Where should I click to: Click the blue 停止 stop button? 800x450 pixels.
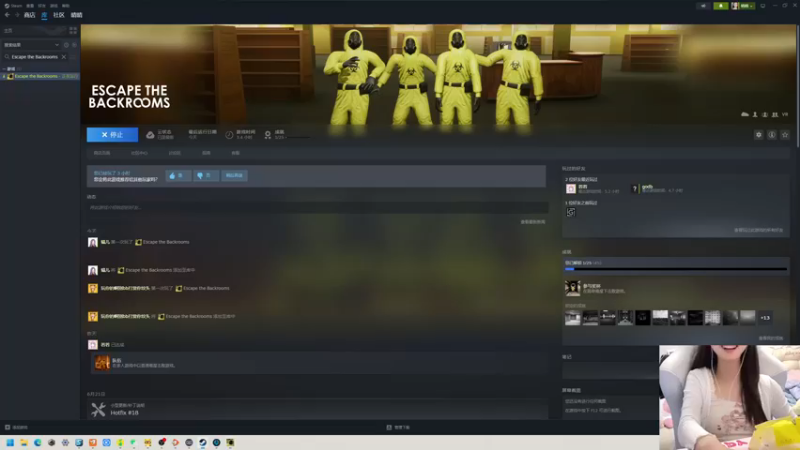[x=112, y=135]
